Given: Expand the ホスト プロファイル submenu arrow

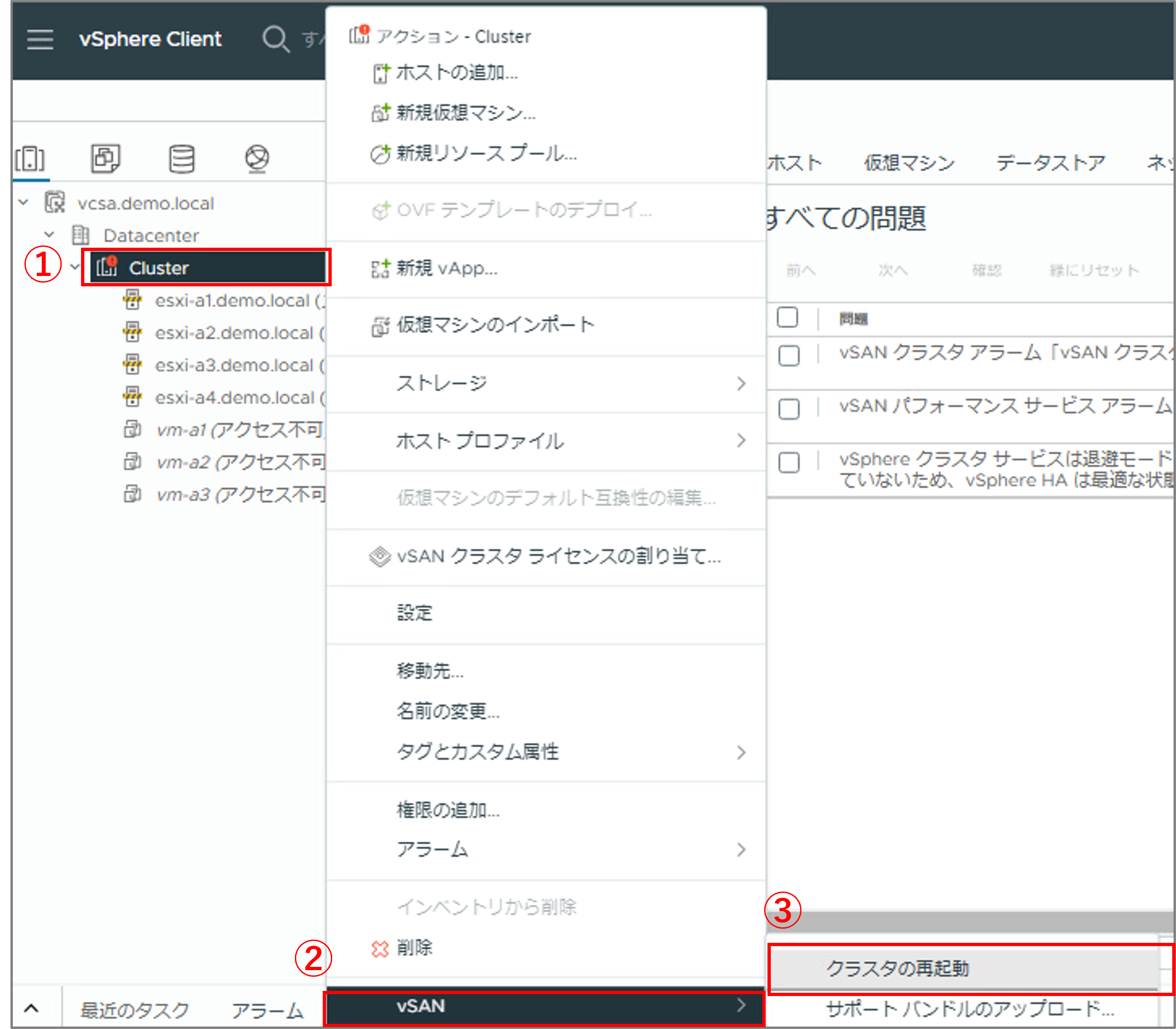Looking at the screenshot, I should point(741,440).
